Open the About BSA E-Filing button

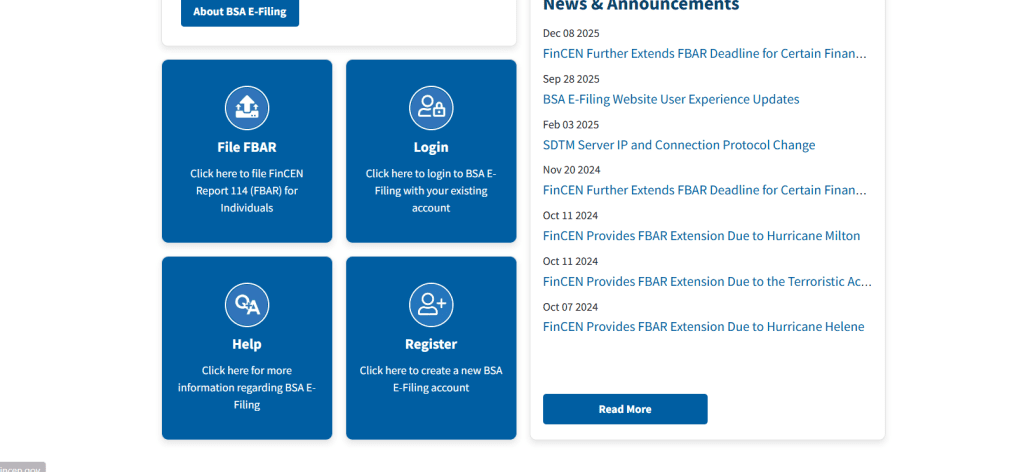coord(240,12)
